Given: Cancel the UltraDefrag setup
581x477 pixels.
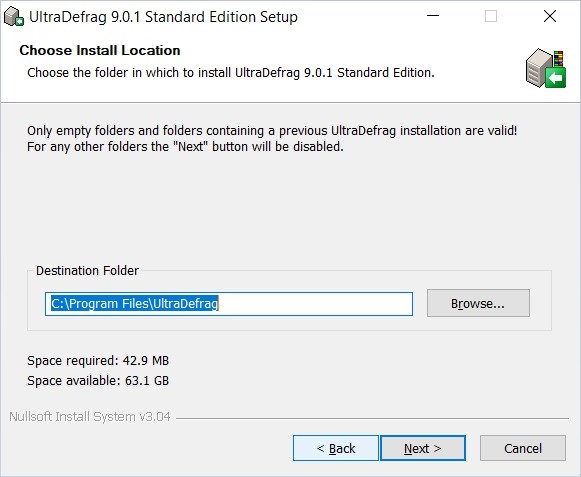Looking at the screenshot, I should point(523,448).
